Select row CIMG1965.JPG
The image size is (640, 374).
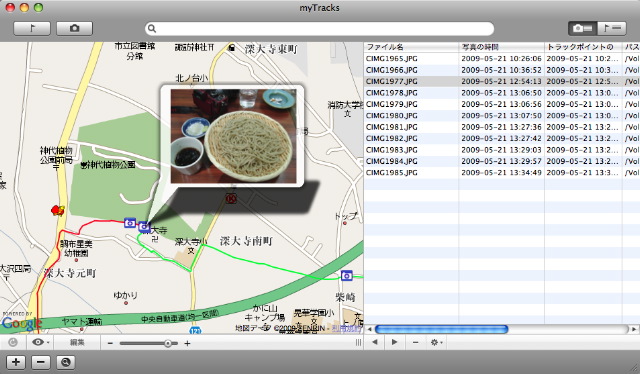502,58
